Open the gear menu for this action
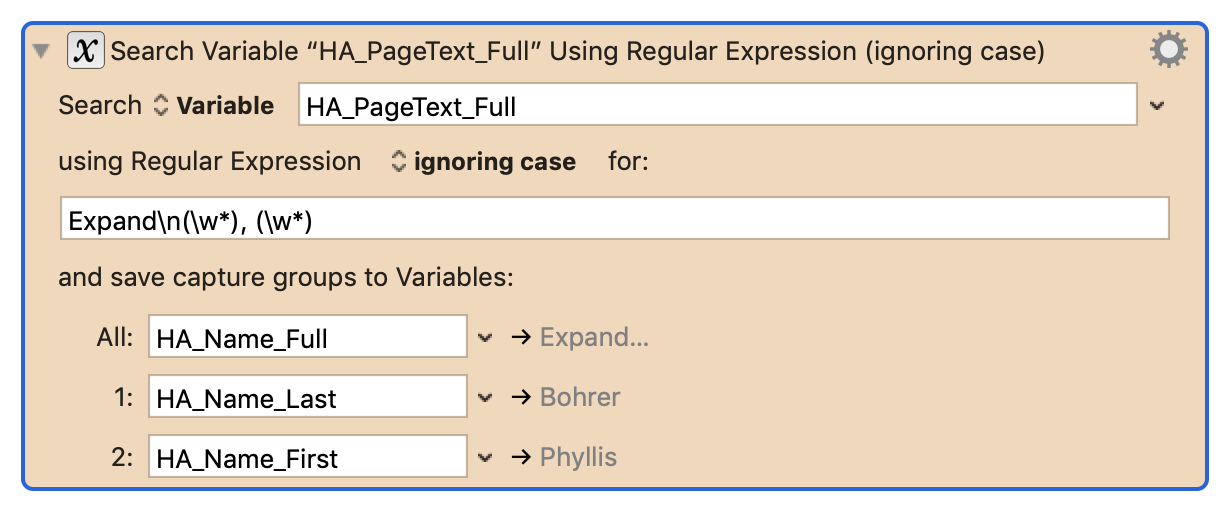This screenshot has width=1230, height=518. point(1168,50)
